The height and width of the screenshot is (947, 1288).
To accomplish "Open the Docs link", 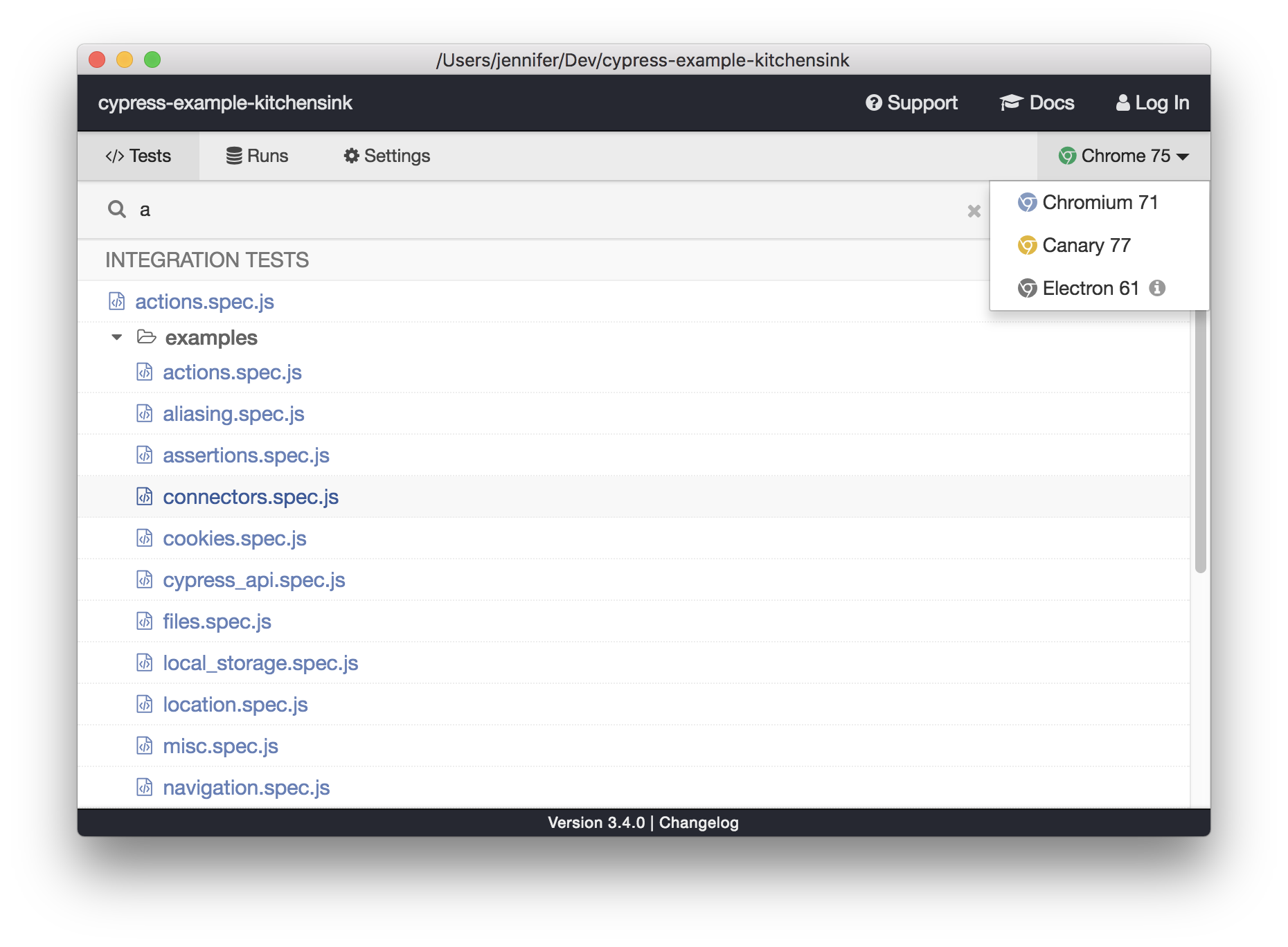I will click(1037, 102).
